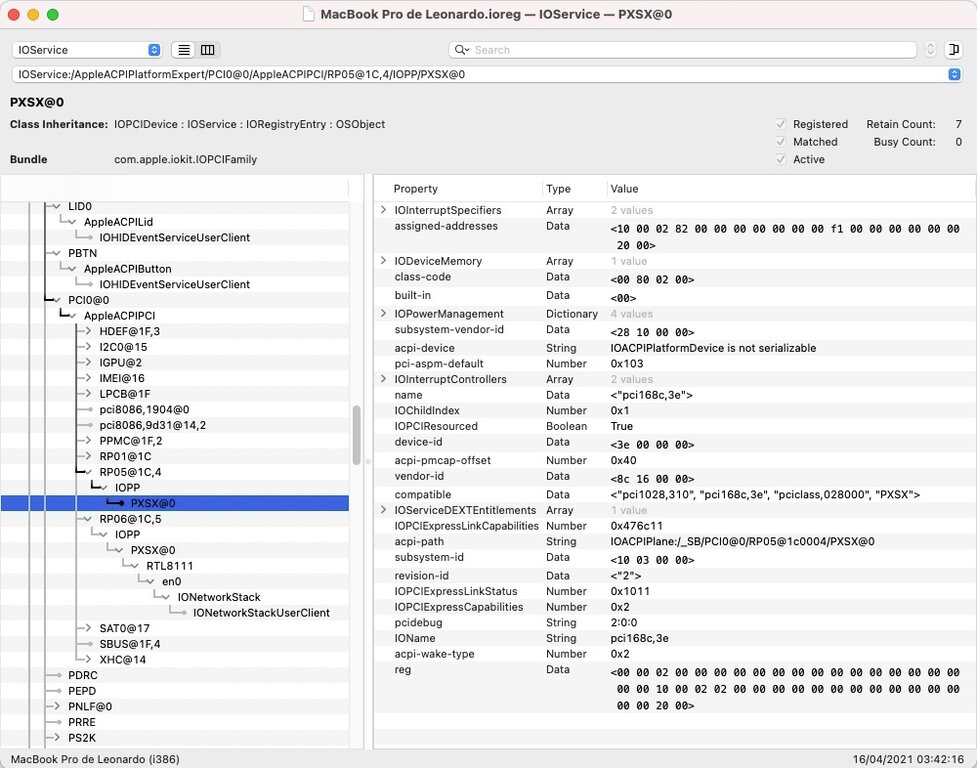Select the PRRE tree item
Screen dimensions: 977x768
(82, 722)
